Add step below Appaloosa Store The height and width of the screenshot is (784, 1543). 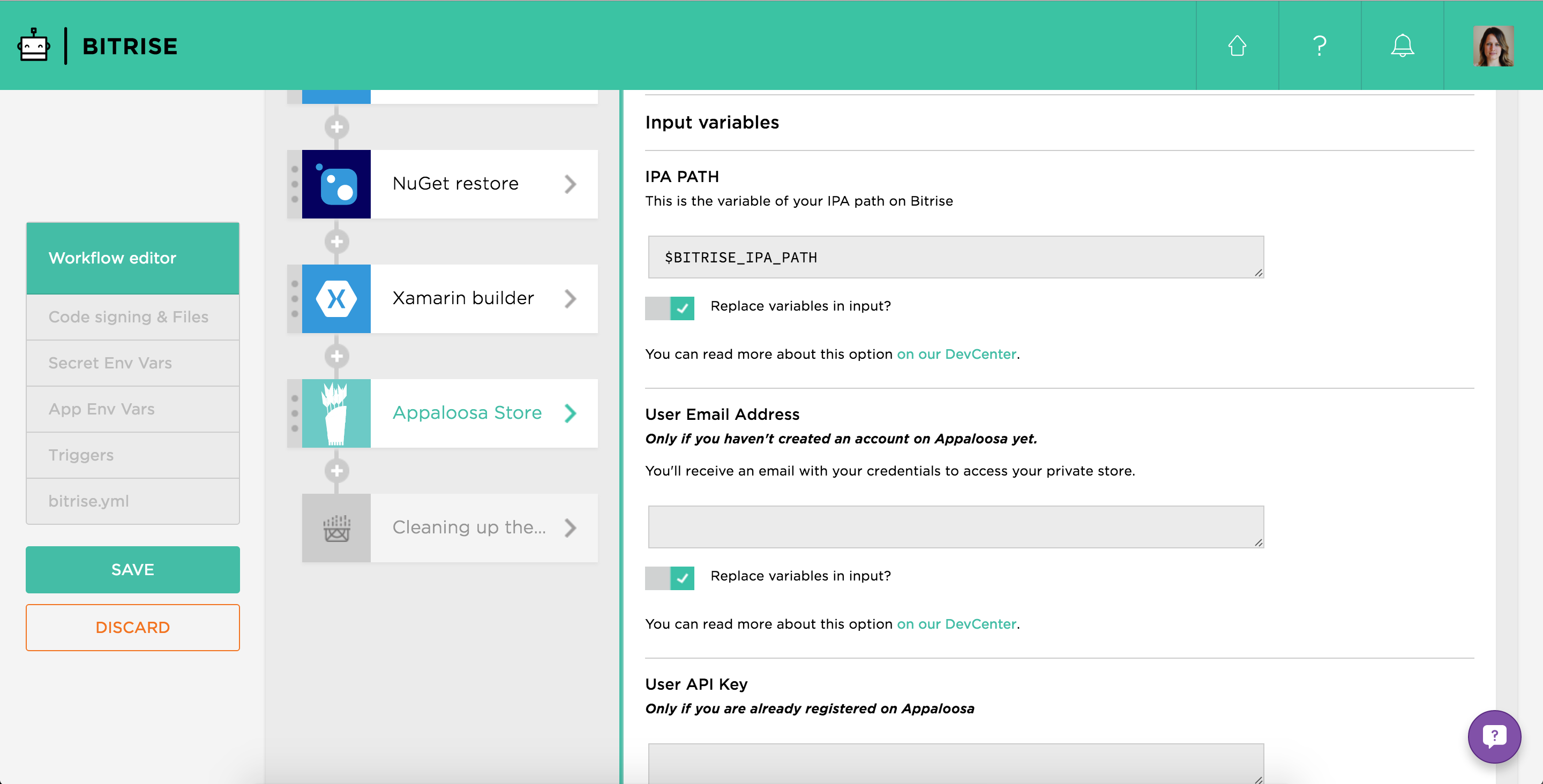click(x=336, y=471)
